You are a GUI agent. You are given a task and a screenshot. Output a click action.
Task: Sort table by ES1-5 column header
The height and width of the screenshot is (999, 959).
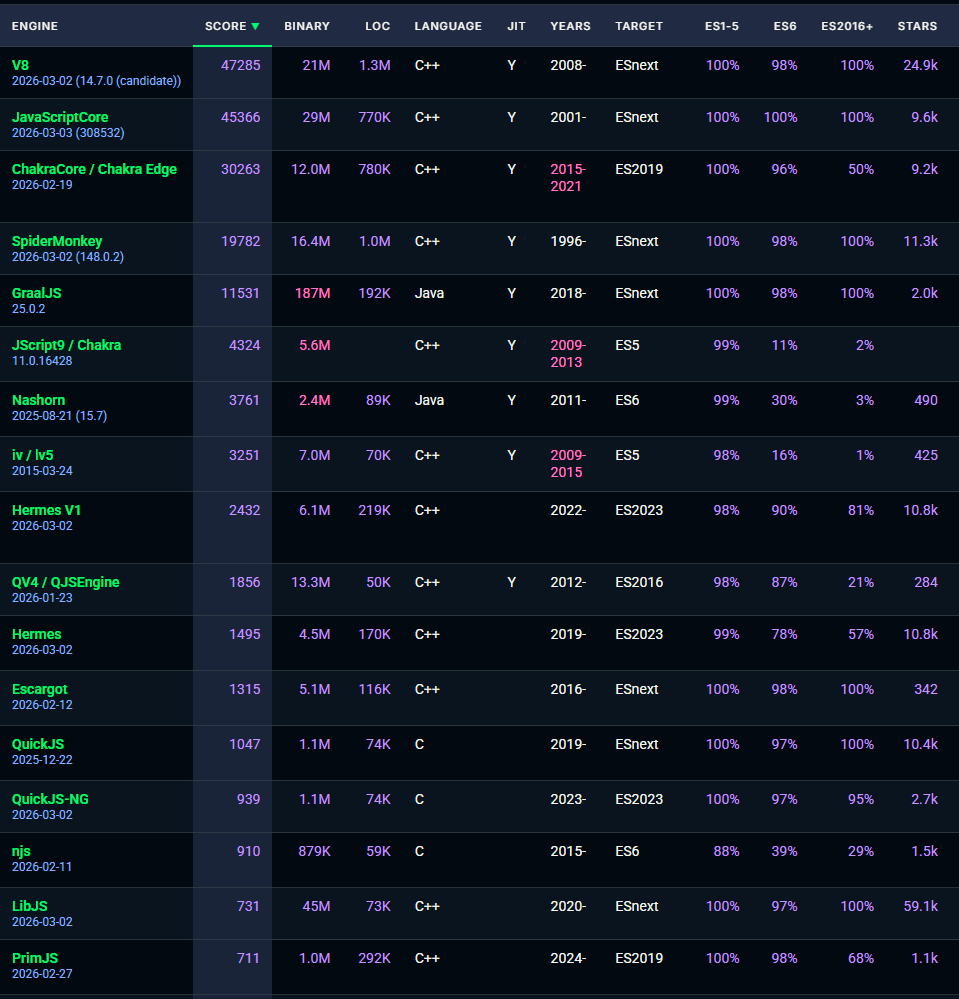coord(721,26)
